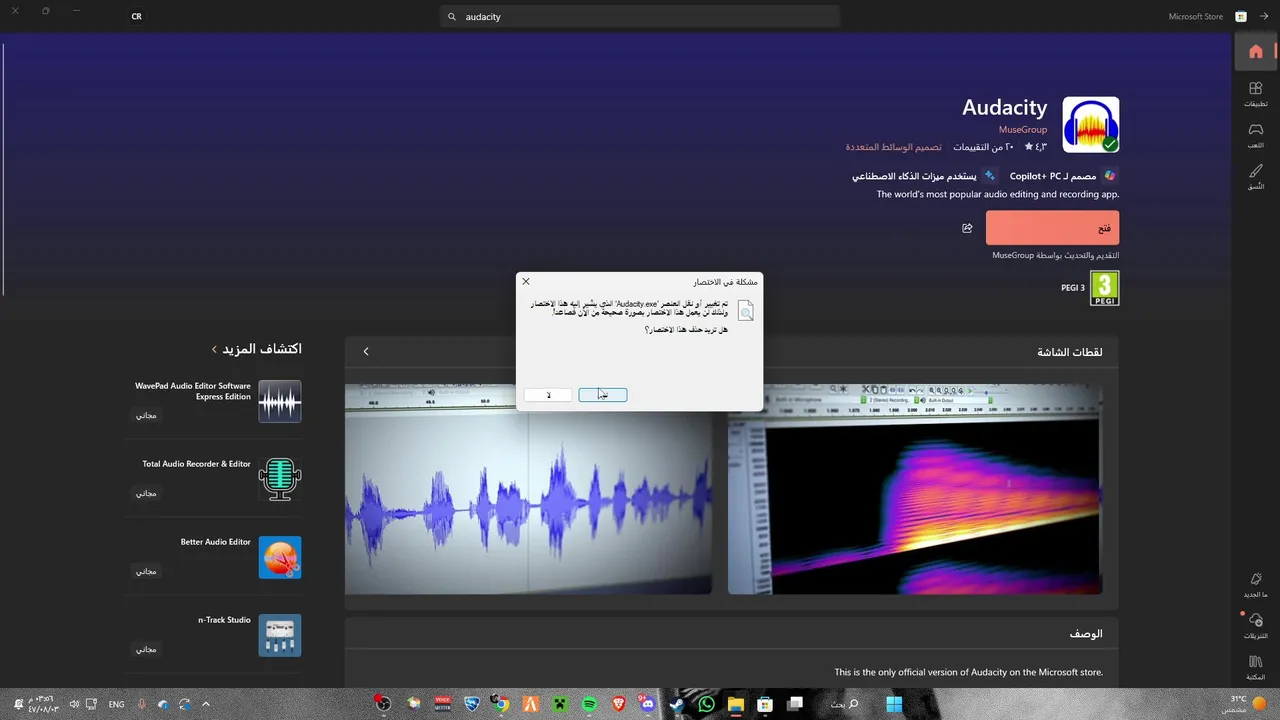Open the Library in the Store sidebar
The image size is (1280, 720).
(x=1256, y=668)
